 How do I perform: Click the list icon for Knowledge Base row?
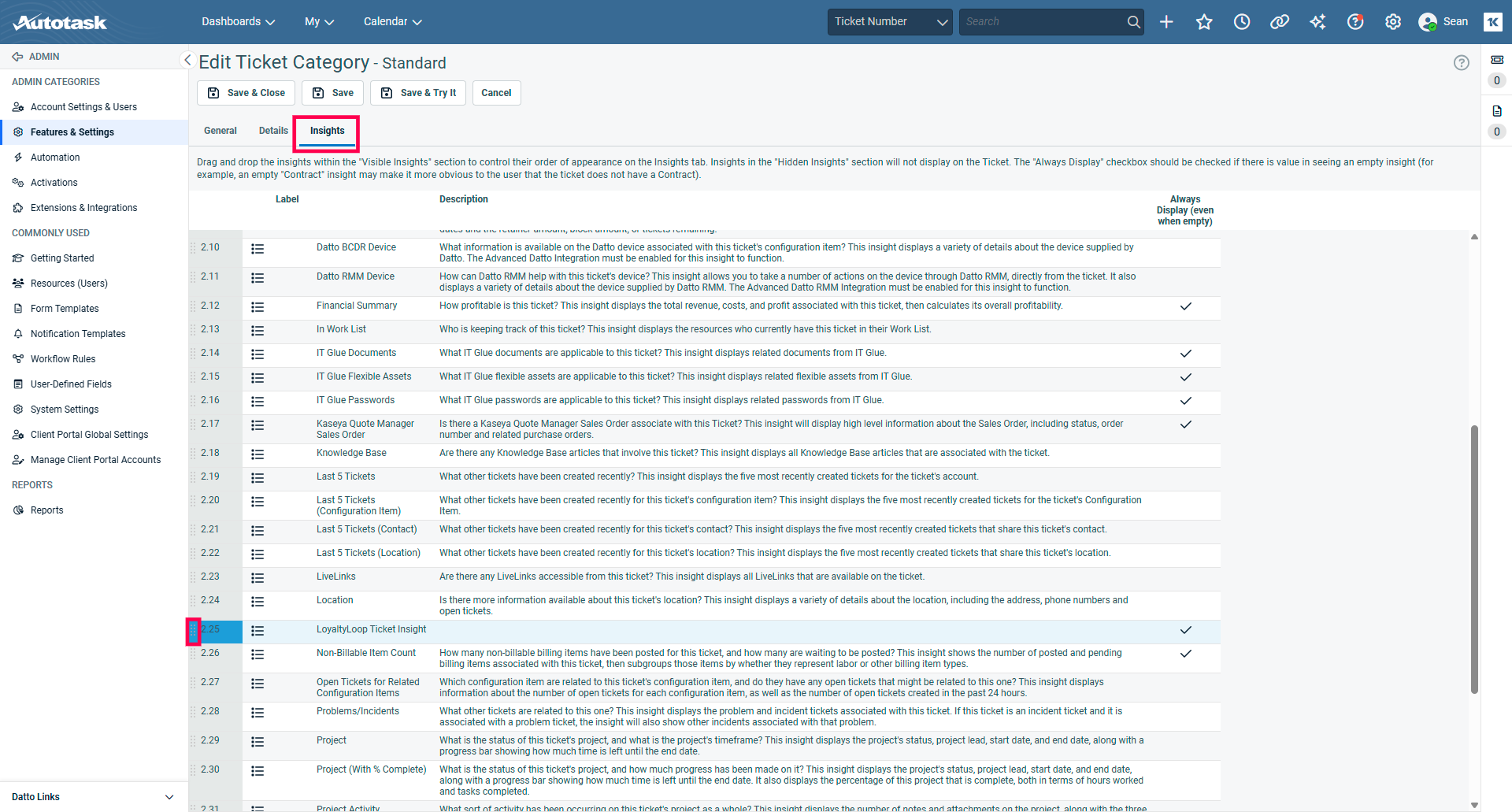[258, 454]
